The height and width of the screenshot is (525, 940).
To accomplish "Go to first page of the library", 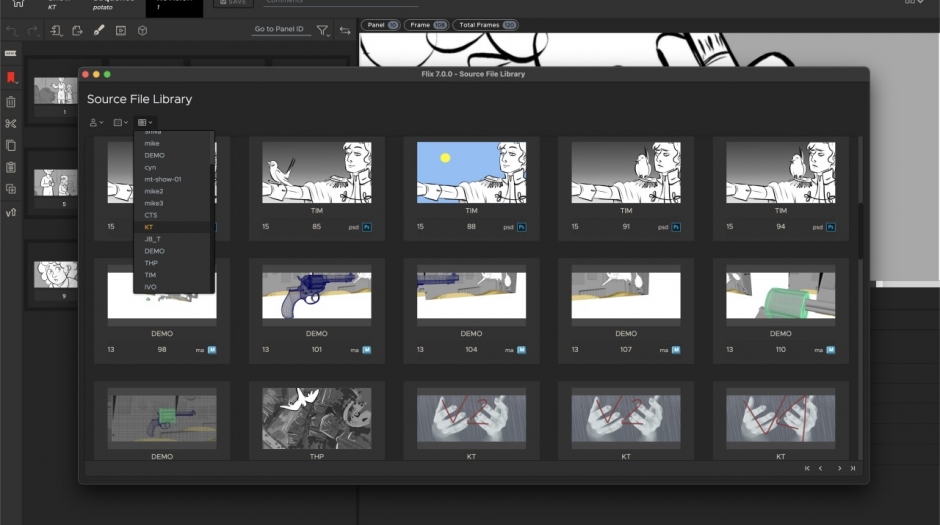I will 807,469.
